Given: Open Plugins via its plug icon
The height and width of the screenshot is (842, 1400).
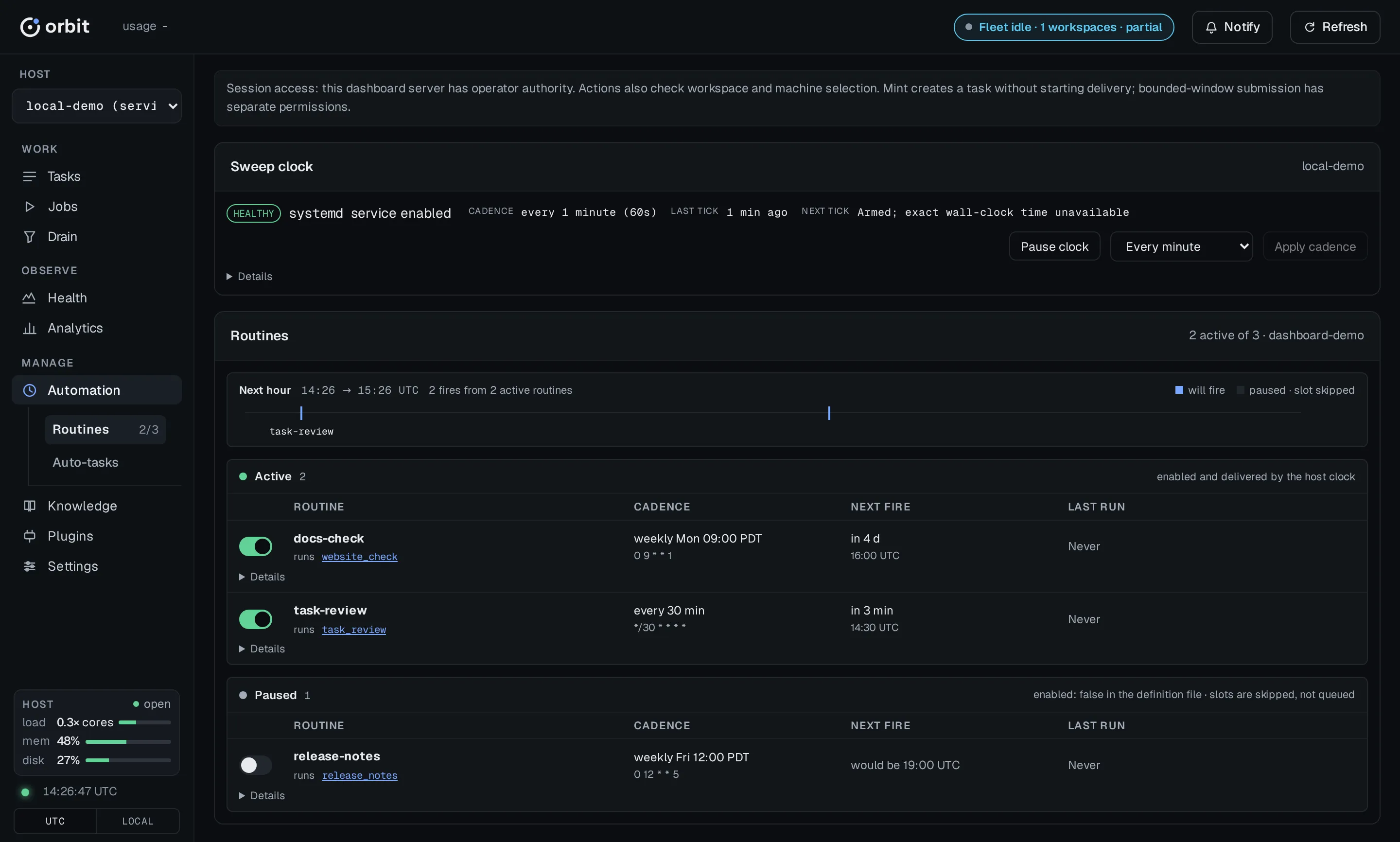Looking at the screenshot, I should click(x=30, y=536).
